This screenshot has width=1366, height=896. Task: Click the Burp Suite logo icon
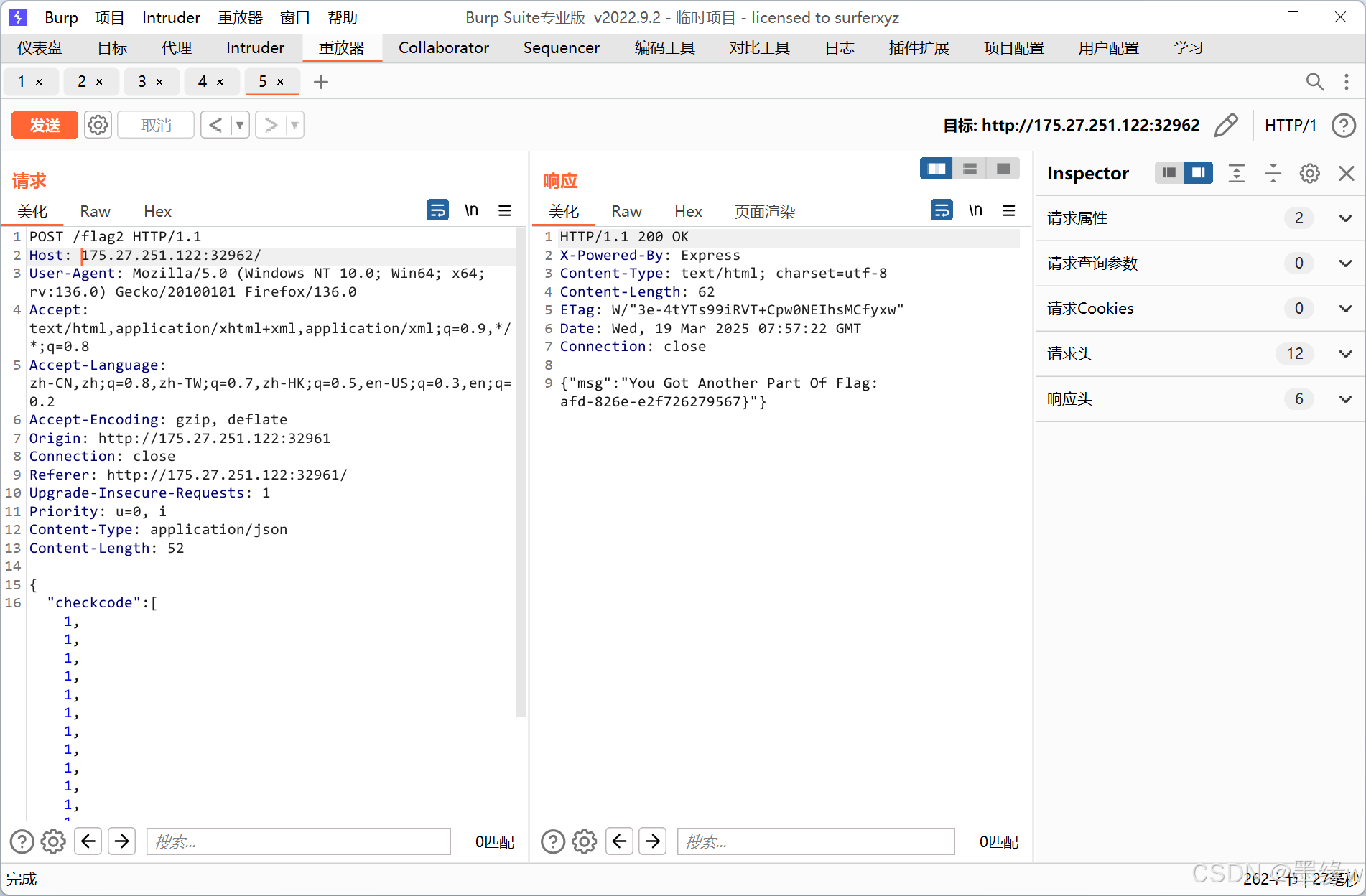(18, 17)
